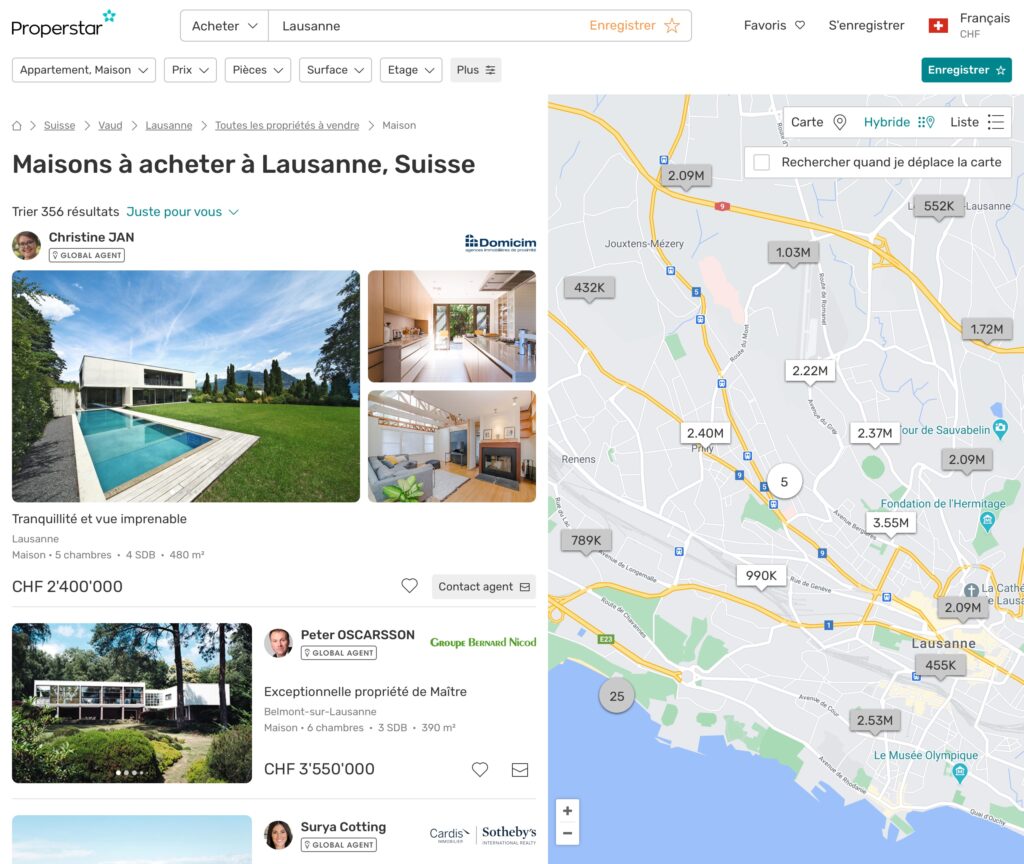Screen dimensions: 1024x864
Task: Switch to Hybride view
Action: 899,122
